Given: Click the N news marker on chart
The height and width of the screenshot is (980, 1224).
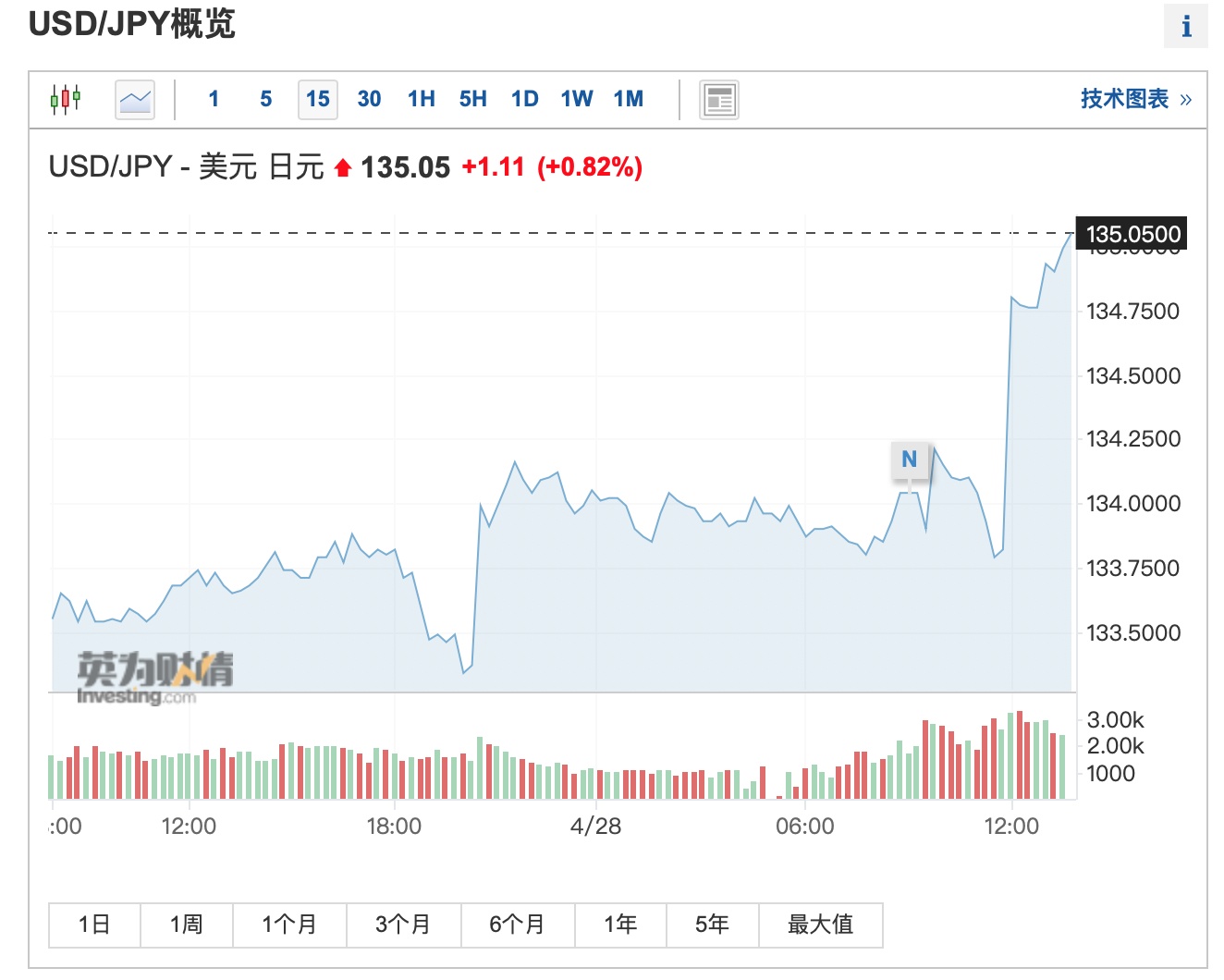Looking at the screenshot, I should pos(910,459).
